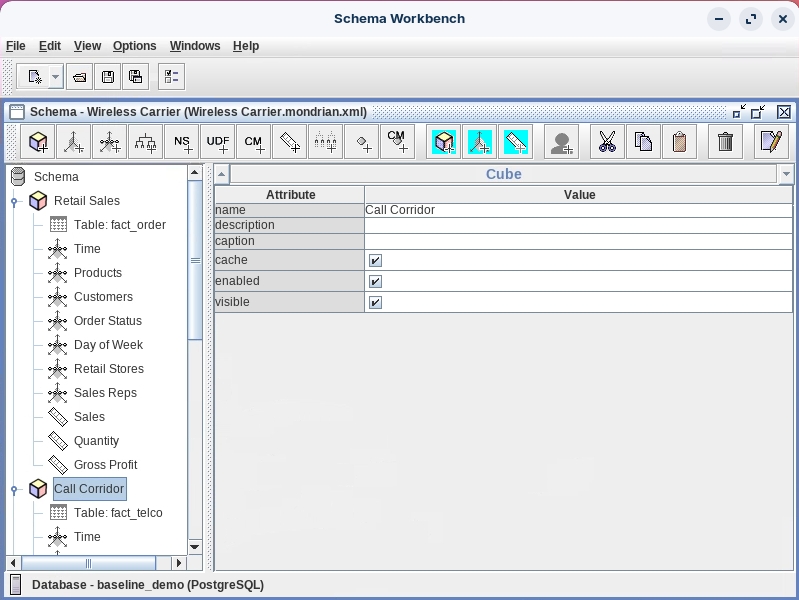This screenshot has width=799, height=600.
Task: Open the Windows menu
Action: coord(195,46)
